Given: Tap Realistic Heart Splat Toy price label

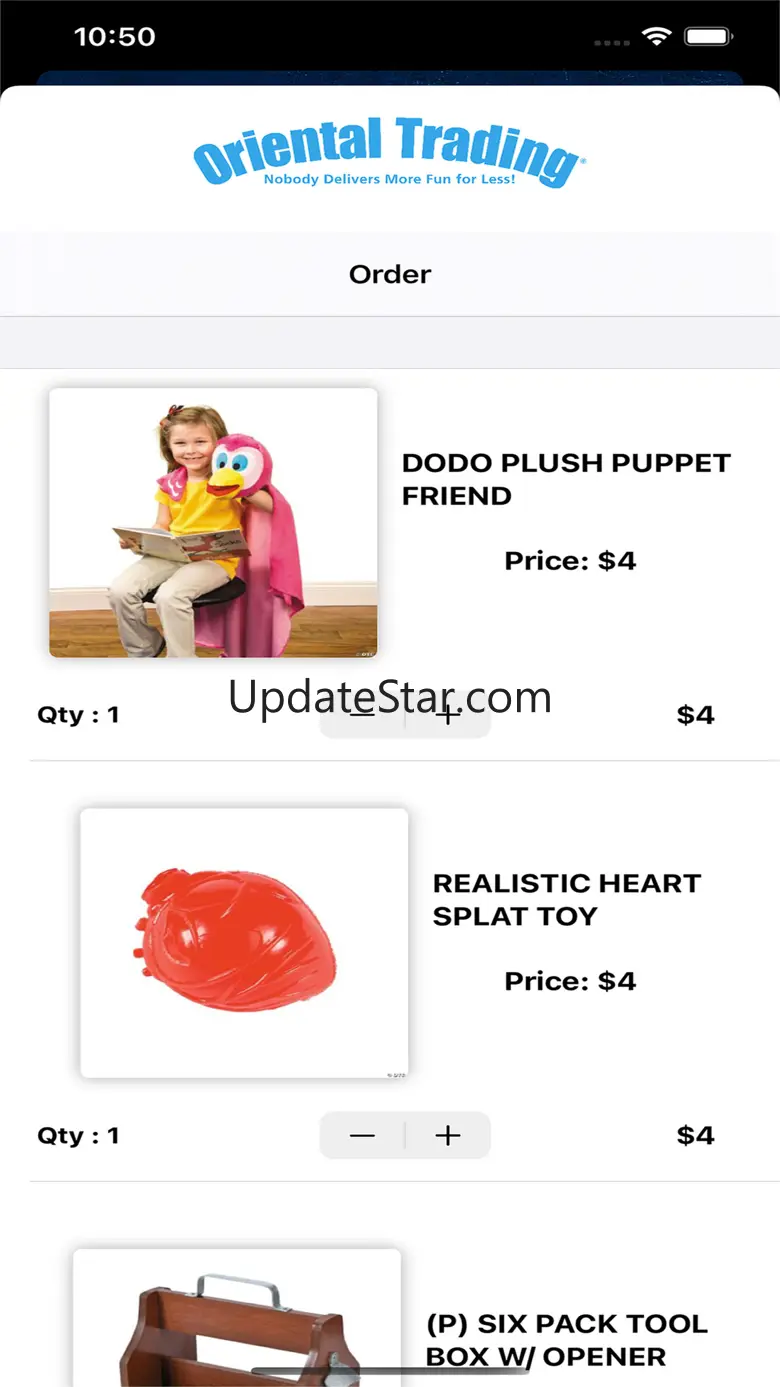Looking at the screenshot, I should [x=570, y=981].
